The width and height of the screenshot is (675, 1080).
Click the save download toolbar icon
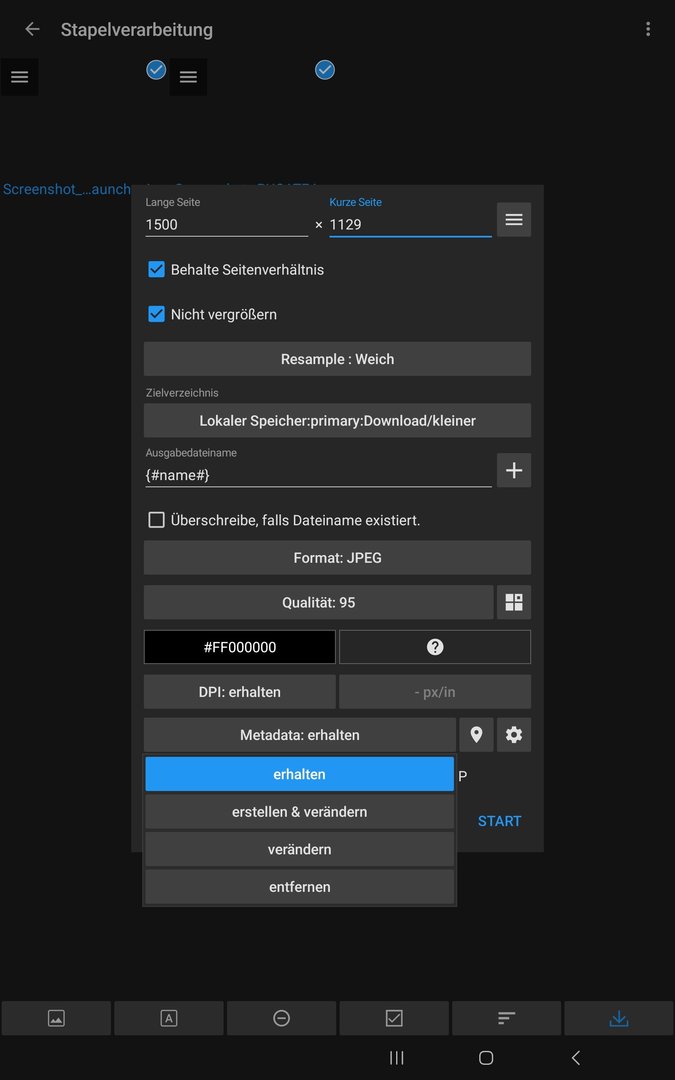point(619,1018)
